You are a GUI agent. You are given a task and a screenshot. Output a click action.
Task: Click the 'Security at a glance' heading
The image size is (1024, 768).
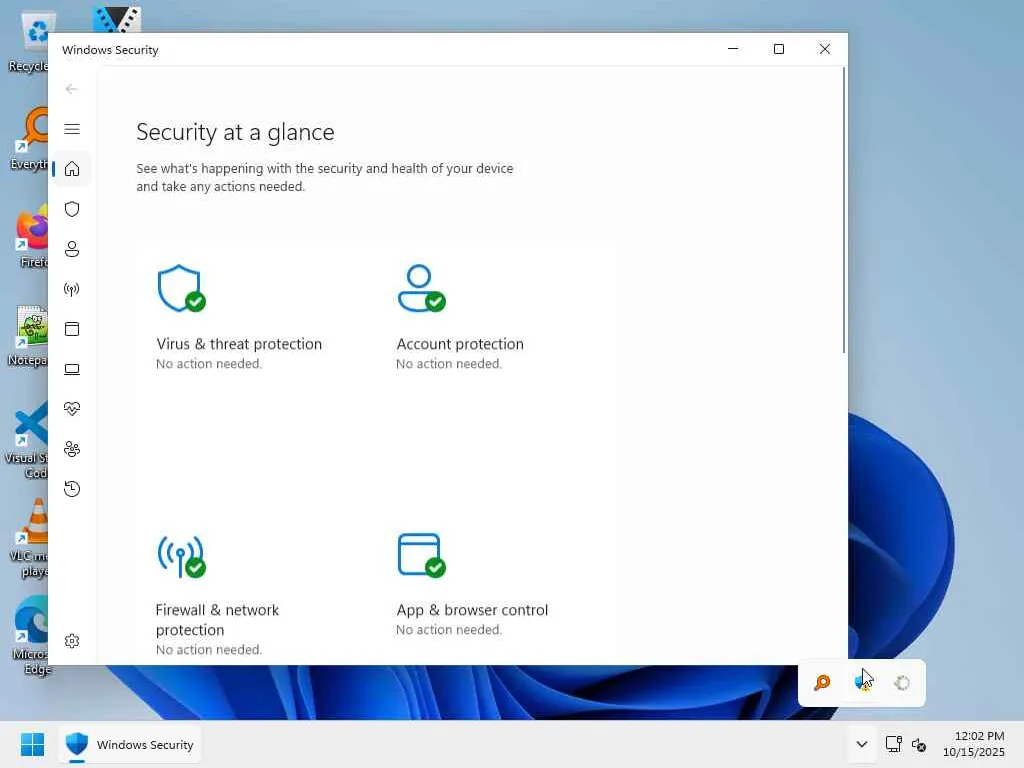tap(235, 133)
